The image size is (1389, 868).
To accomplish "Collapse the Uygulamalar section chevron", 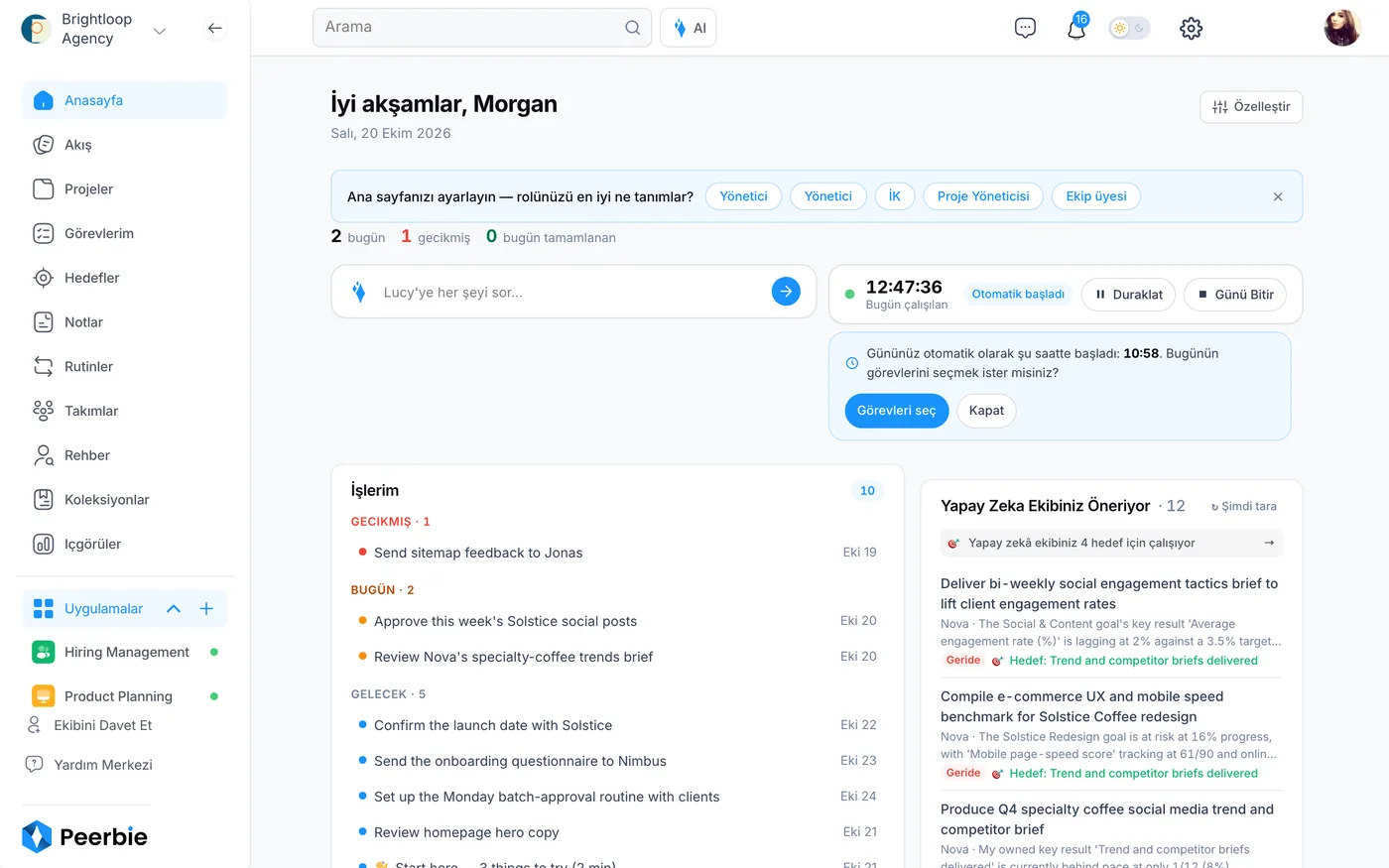I will 174,609.
